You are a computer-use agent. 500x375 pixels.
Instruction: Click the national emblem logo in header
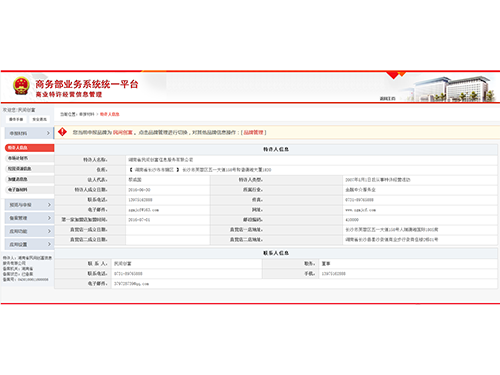21,86
